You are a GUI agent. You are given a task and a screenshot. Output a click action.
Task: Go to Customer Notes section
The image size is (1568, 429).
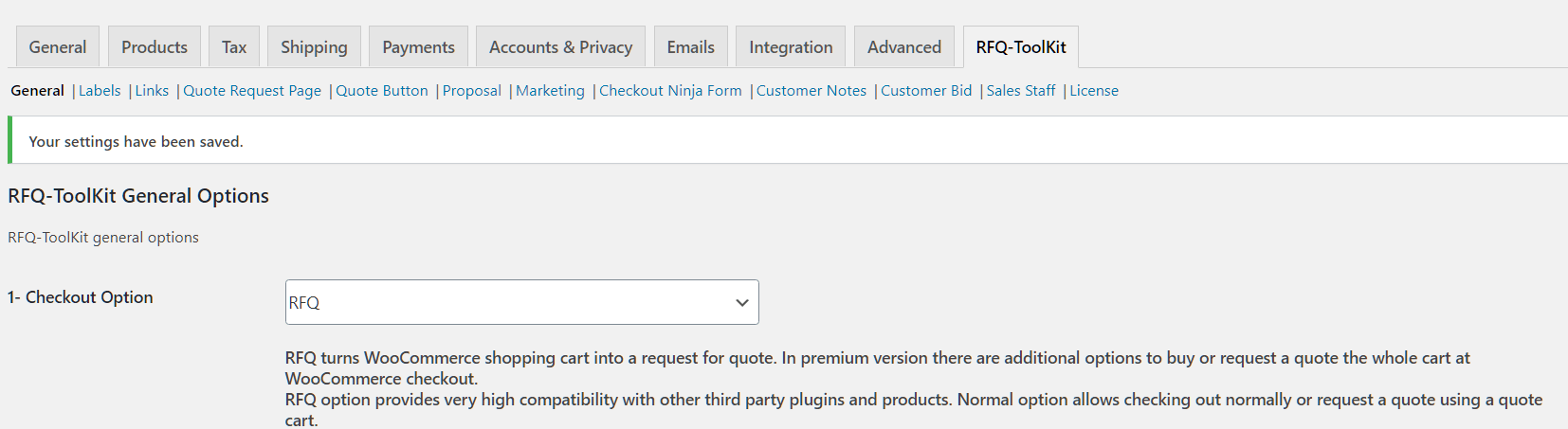click(811, 91)
